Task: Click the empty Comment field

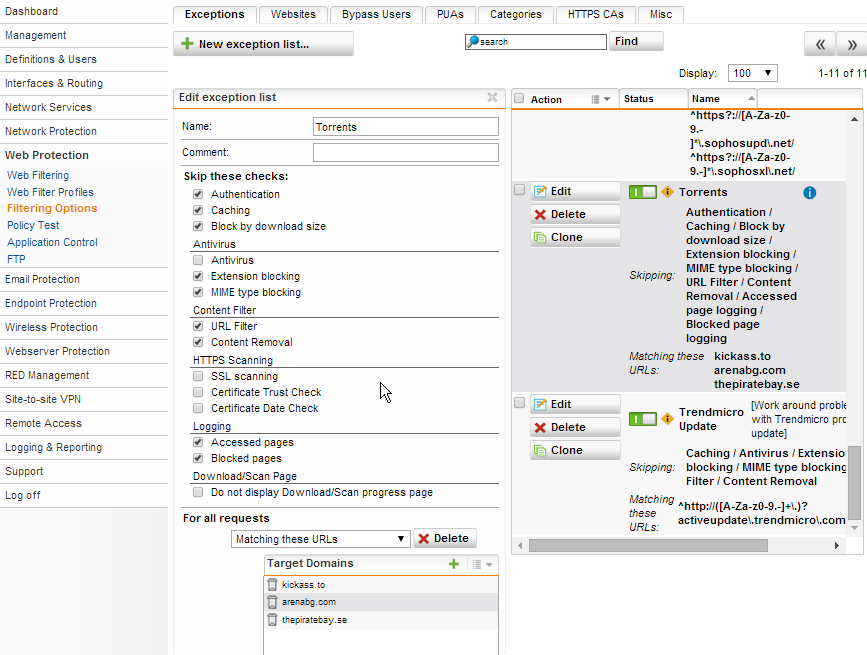Action: coord(405,153)
